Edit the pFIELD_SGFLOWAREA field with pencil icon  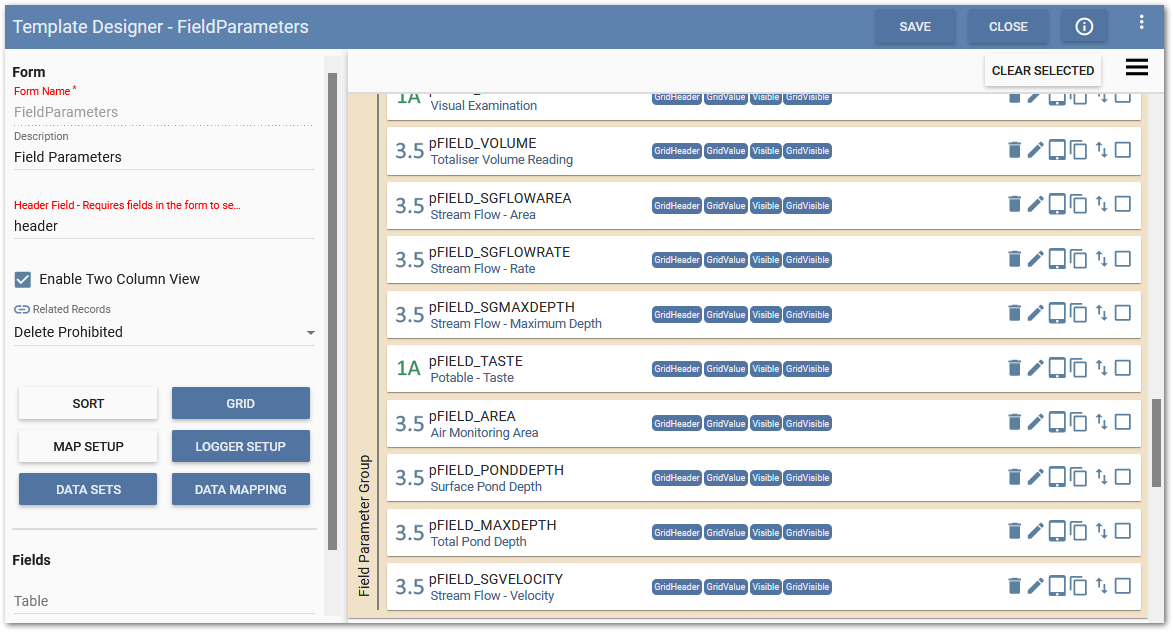tap(1035, 204)
